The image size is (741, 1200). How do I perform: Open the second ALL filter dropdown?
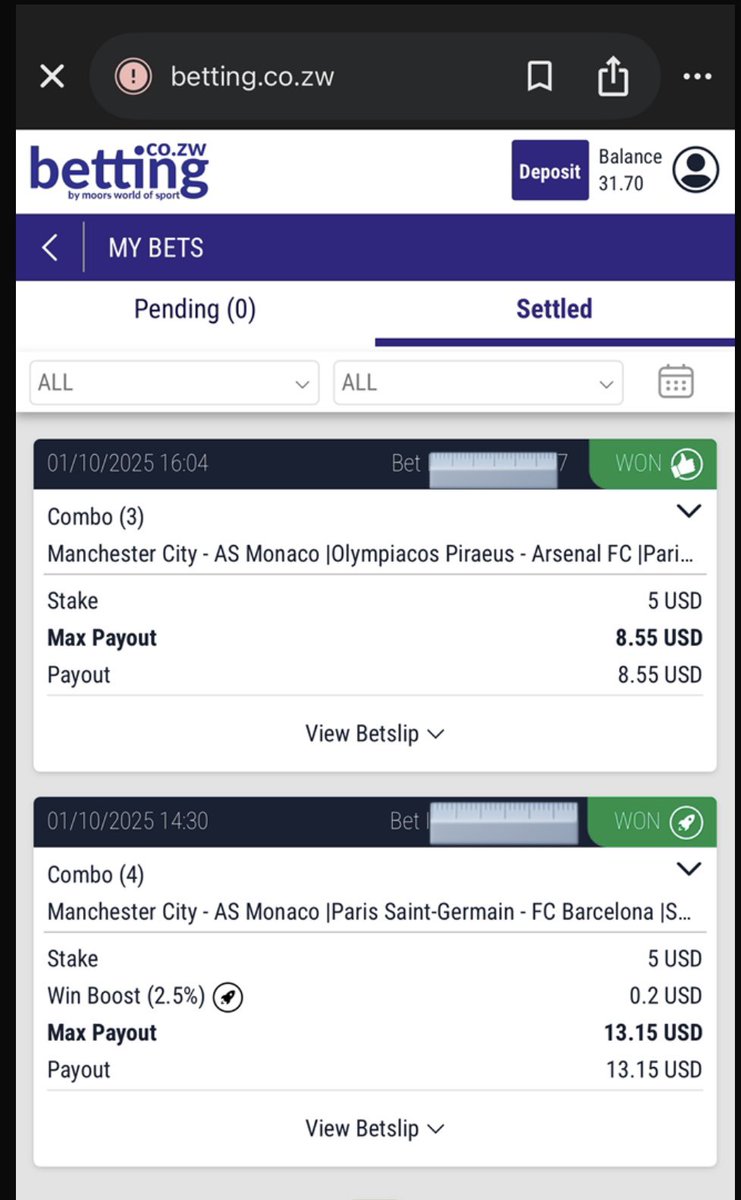coord(478,383)
